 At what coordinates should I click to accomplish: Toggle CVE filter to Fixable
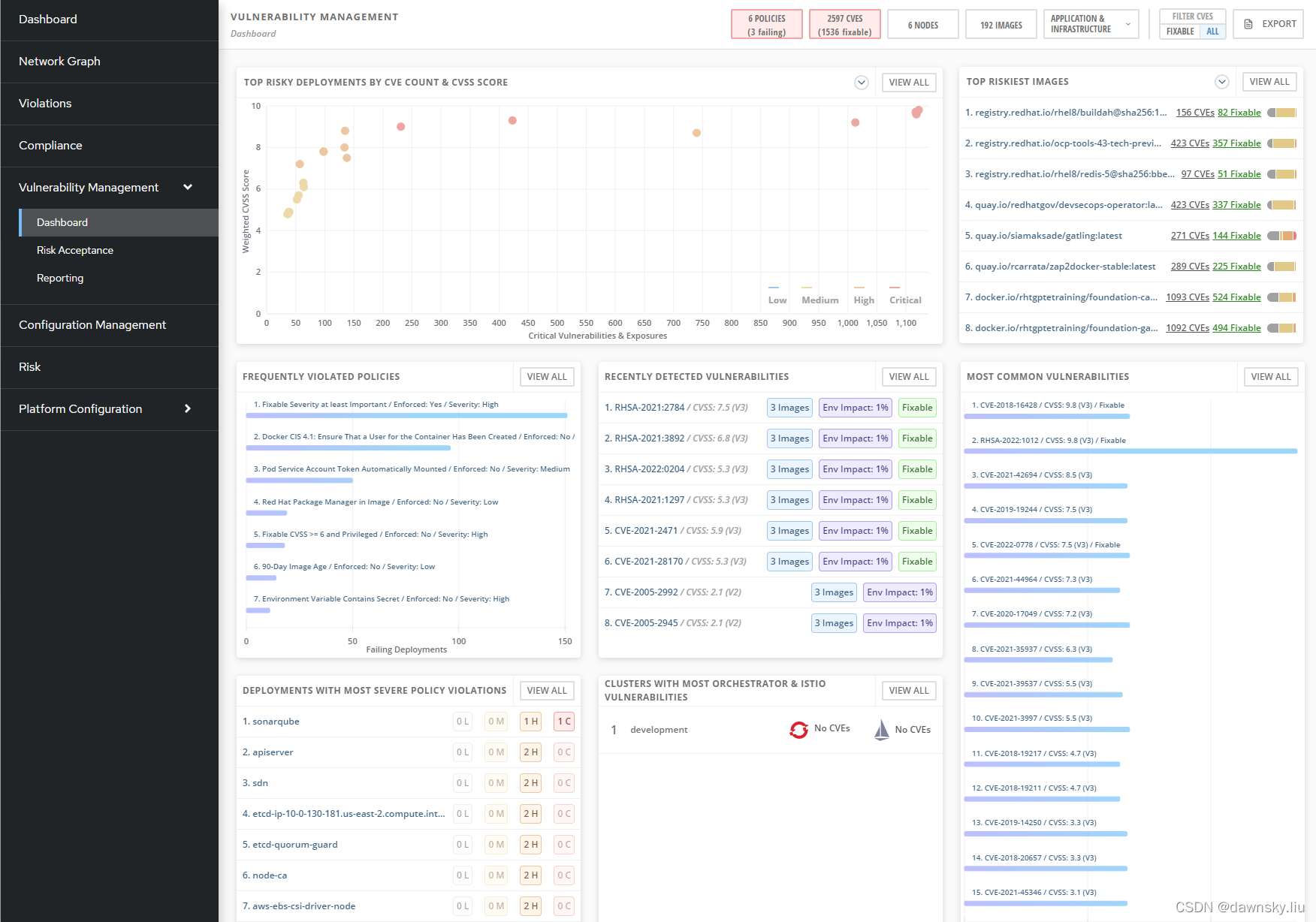click(1180, 32)
